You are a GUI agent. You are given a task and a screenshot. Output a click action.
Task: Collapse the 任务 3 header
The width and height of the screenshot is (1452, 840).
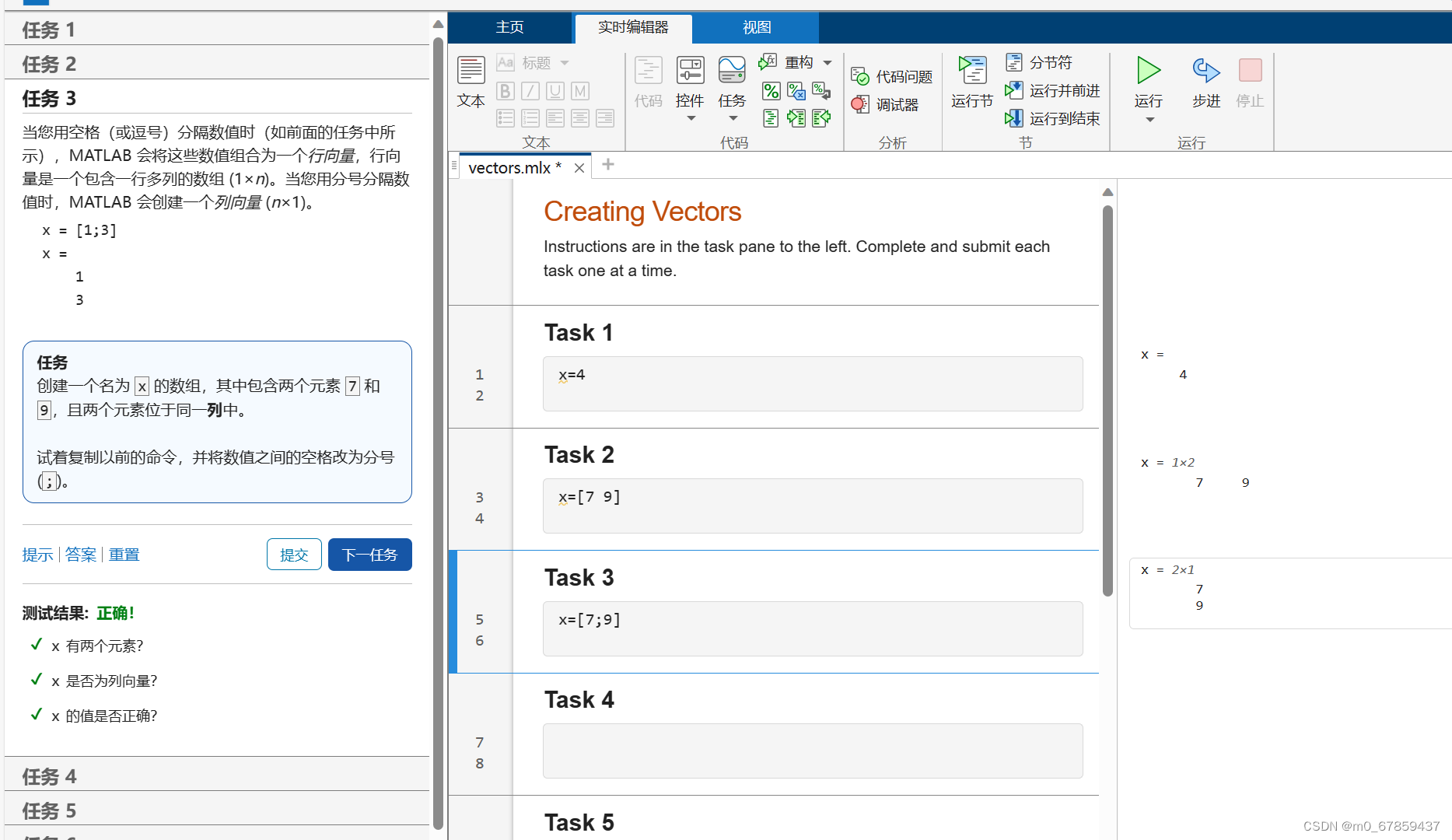(x=217, y=98)
